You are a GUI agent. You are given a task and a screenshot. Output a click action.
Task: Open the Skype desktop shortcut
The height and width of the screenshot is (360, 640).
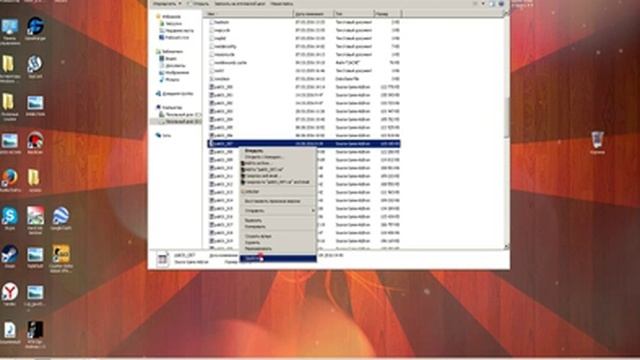pyautogui.click(x=9, y=216)
